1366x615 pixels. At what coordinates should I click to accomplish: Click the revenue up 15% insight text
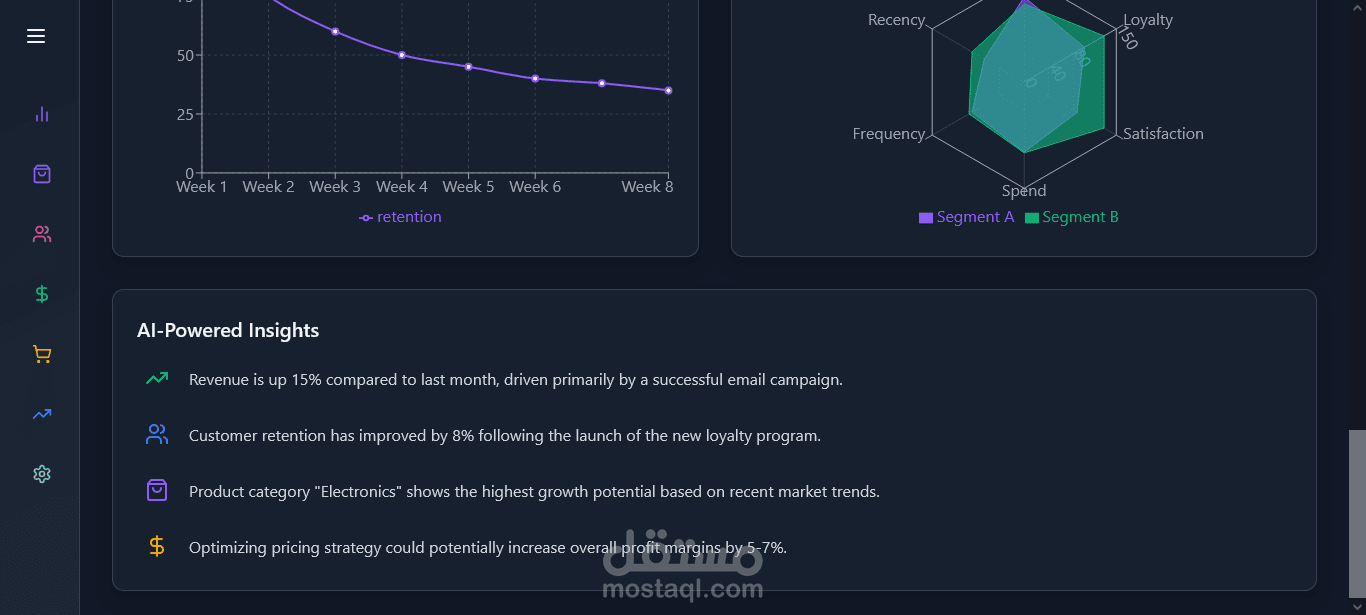515,380
